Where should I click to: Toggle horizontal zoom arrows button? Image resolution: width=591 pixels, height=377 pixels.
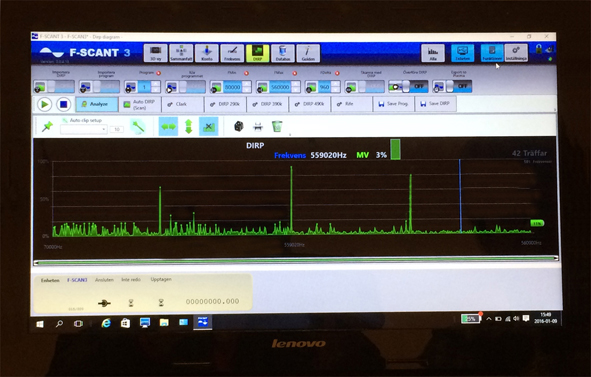168,127
